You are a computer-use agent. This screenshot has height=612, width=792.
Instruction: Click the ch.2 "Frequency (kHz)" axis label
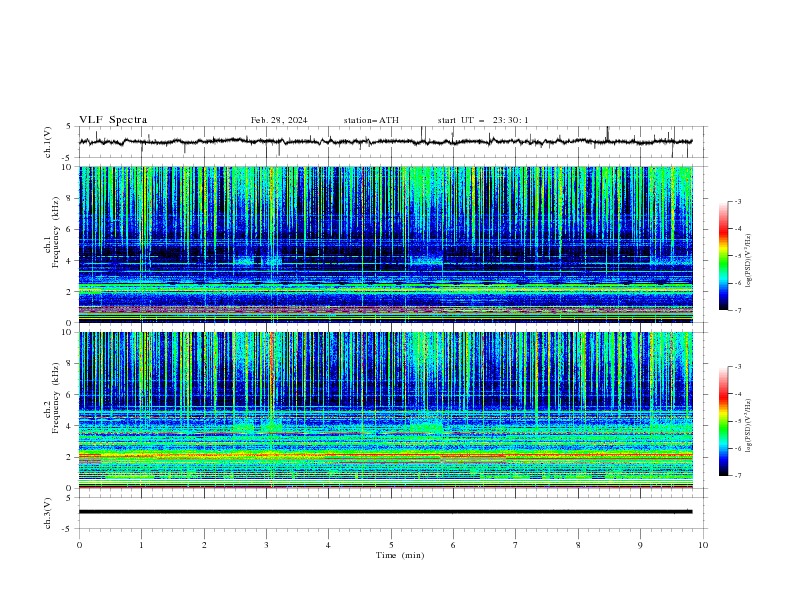(x=55, y=398)
